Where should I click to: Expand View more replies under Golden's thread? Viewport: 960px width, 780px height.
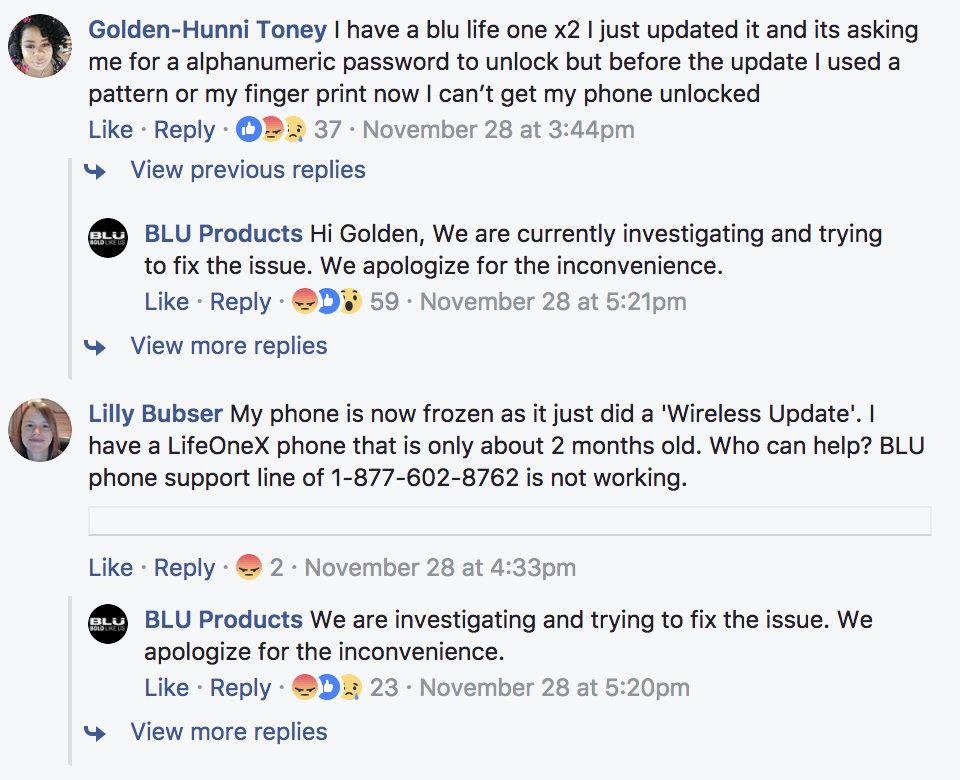tap(228, 346)
